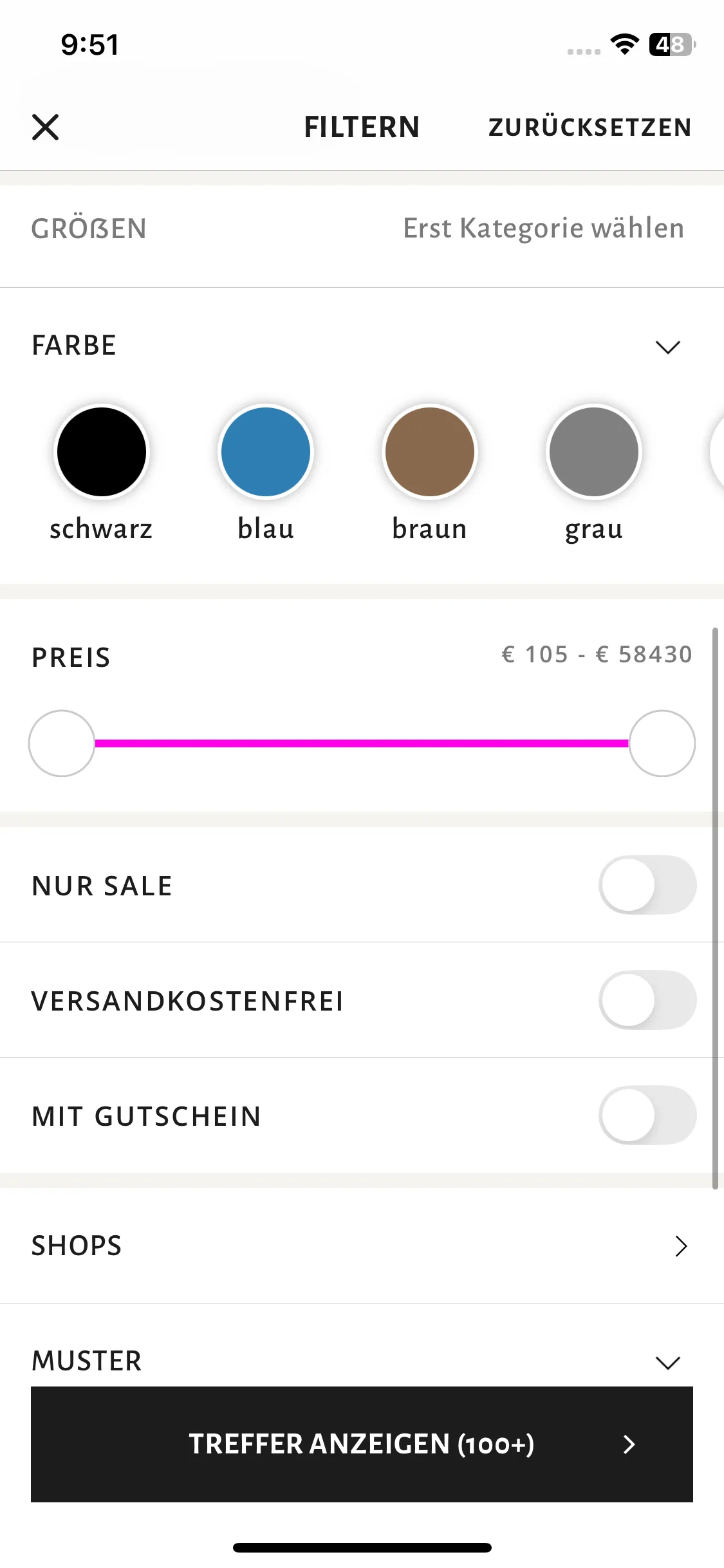
Task: Select the blau color swatch
Action: [x=266, y=452]
